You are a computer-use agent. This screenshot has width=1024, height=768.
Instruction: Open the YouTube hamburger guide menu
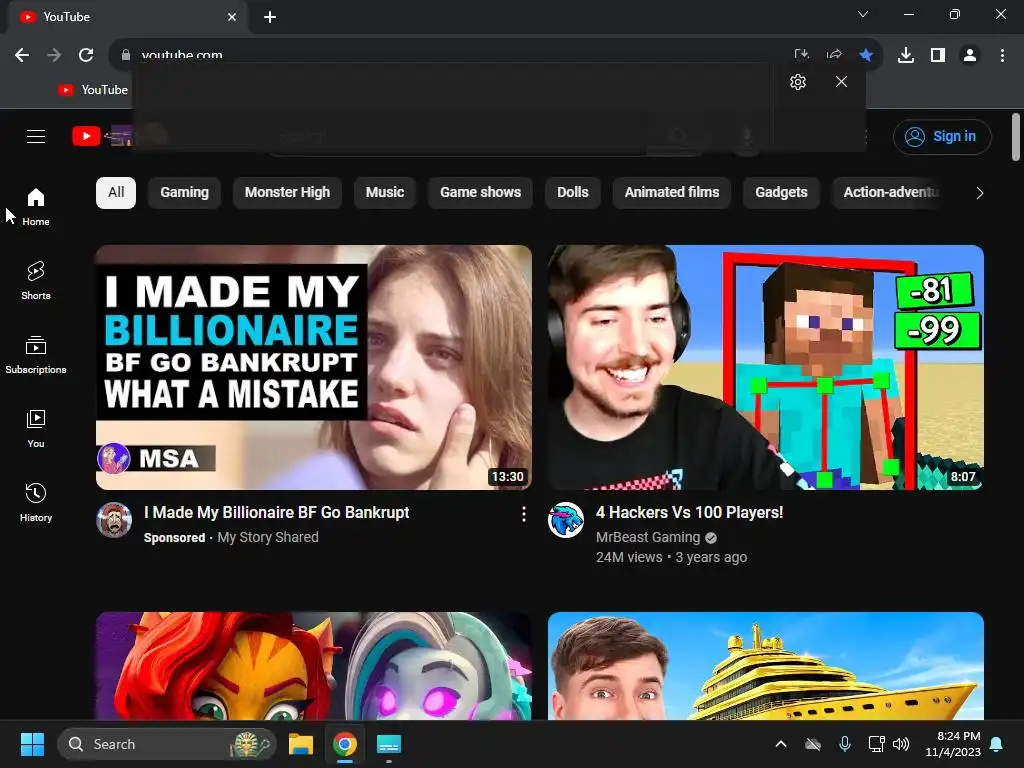point(36,136)
